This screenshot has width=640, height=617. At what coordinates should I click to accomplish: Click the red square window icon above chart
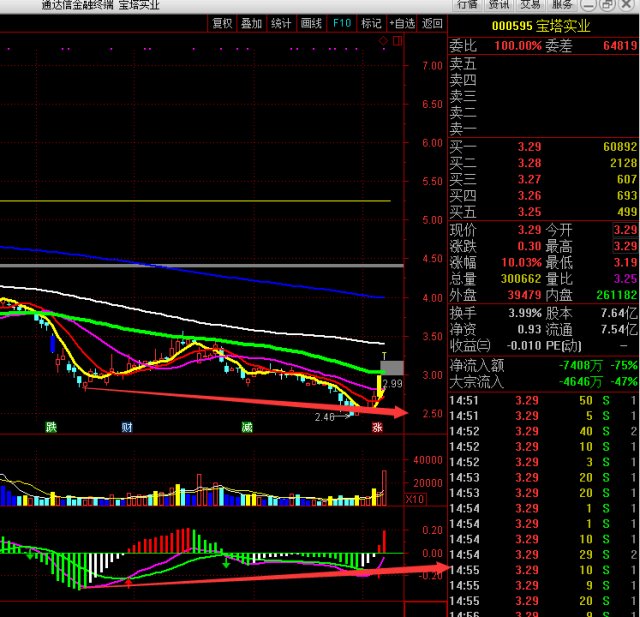coord(397,40)
